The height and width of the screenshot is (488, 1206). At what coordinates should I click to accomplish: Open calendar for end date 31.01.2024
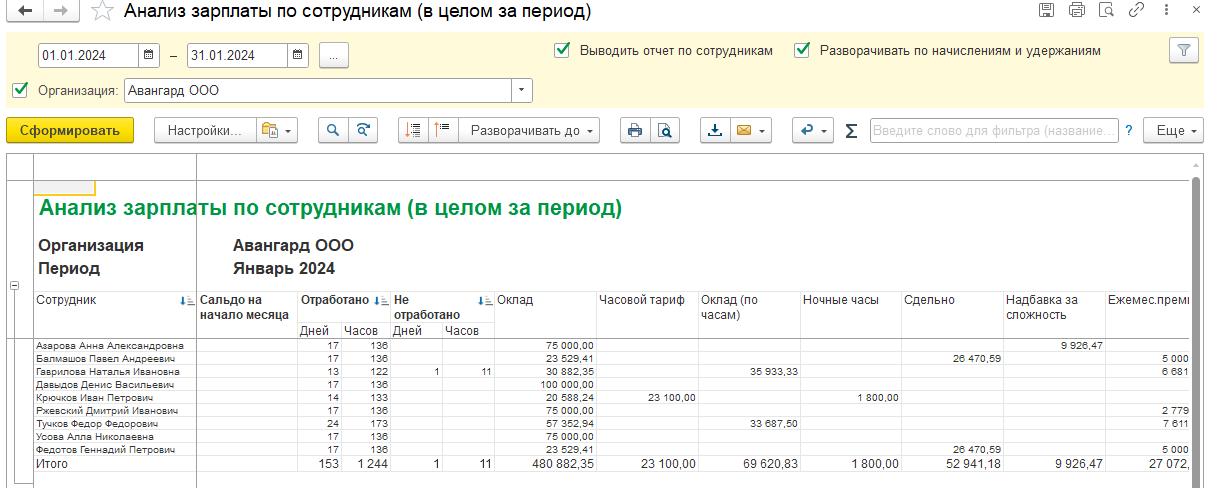(297, 55)
